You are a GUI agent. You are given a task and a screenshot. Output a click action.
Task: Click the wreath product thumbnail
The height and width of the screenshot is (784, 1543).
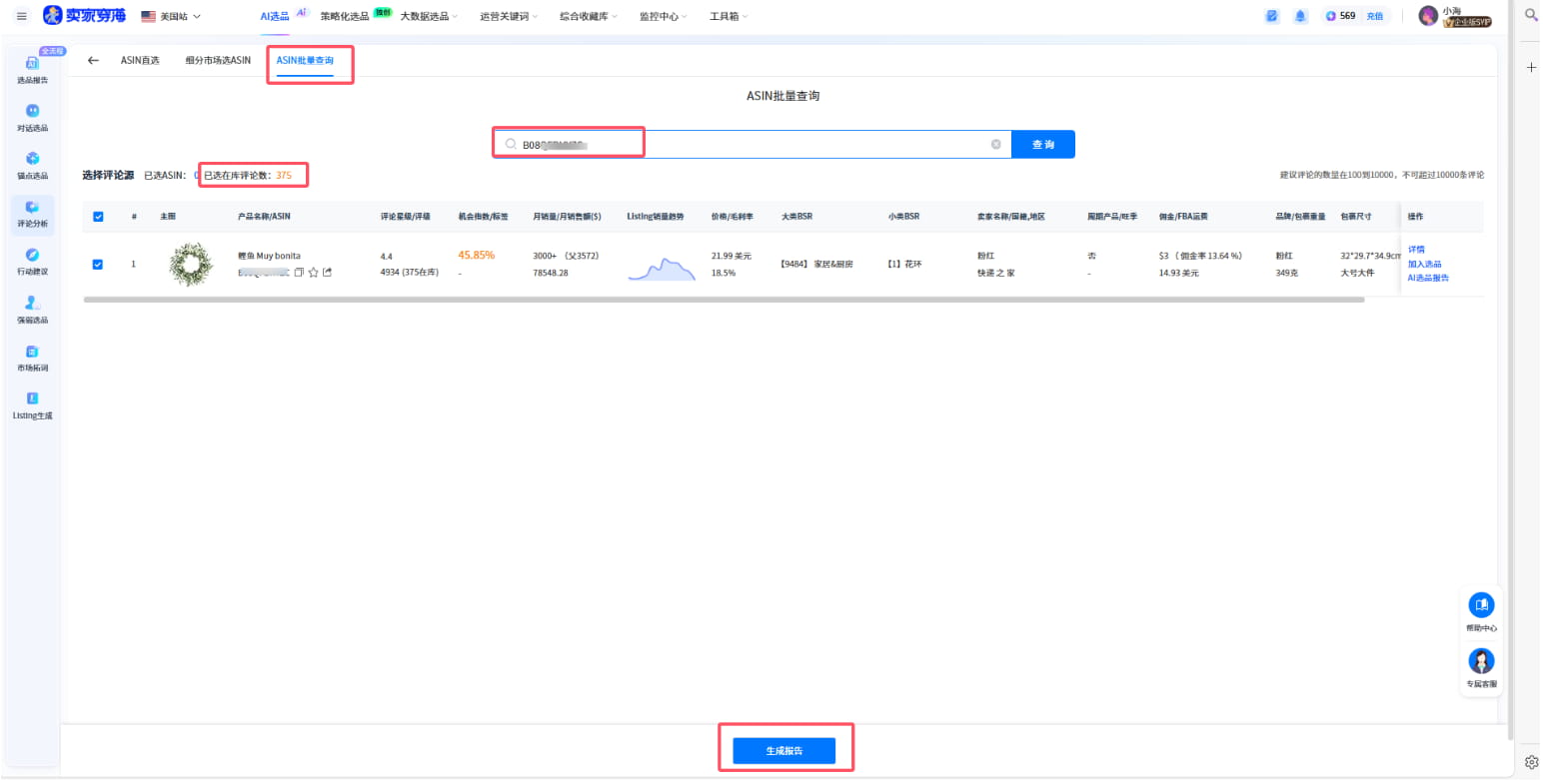tap(190, 265)
